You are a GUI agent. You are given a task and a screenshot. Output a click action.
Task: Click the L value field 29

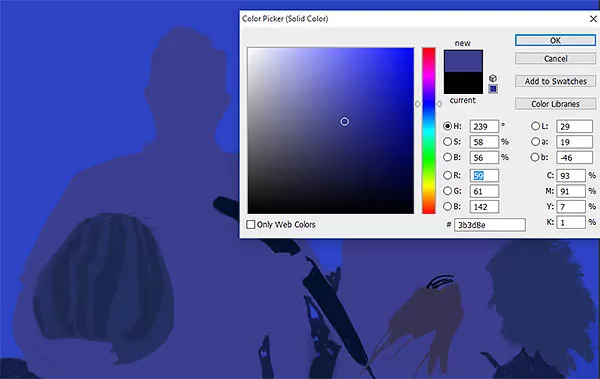[x=574, y=126]
